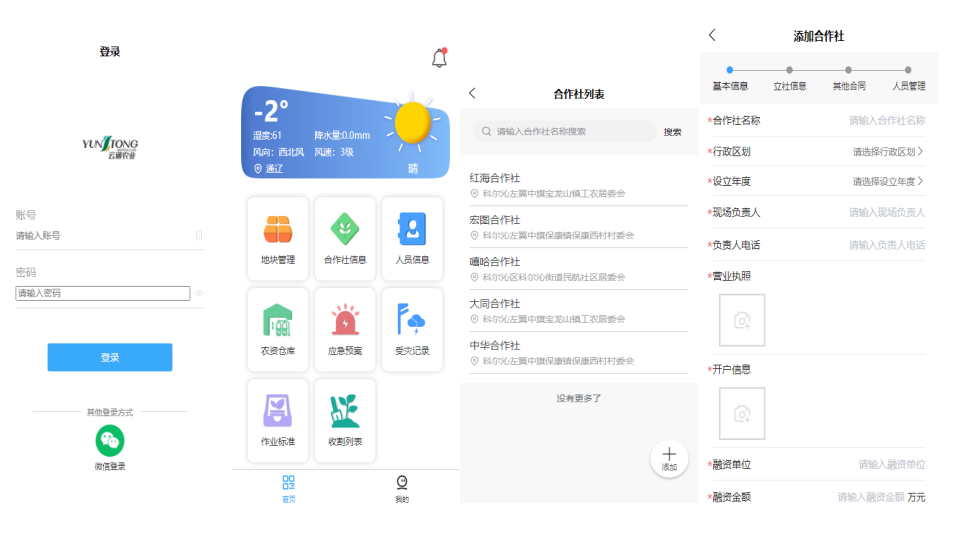Click the 搜索 search button
The width and height of the screenshot is (971, 552).
coord(673,132)
